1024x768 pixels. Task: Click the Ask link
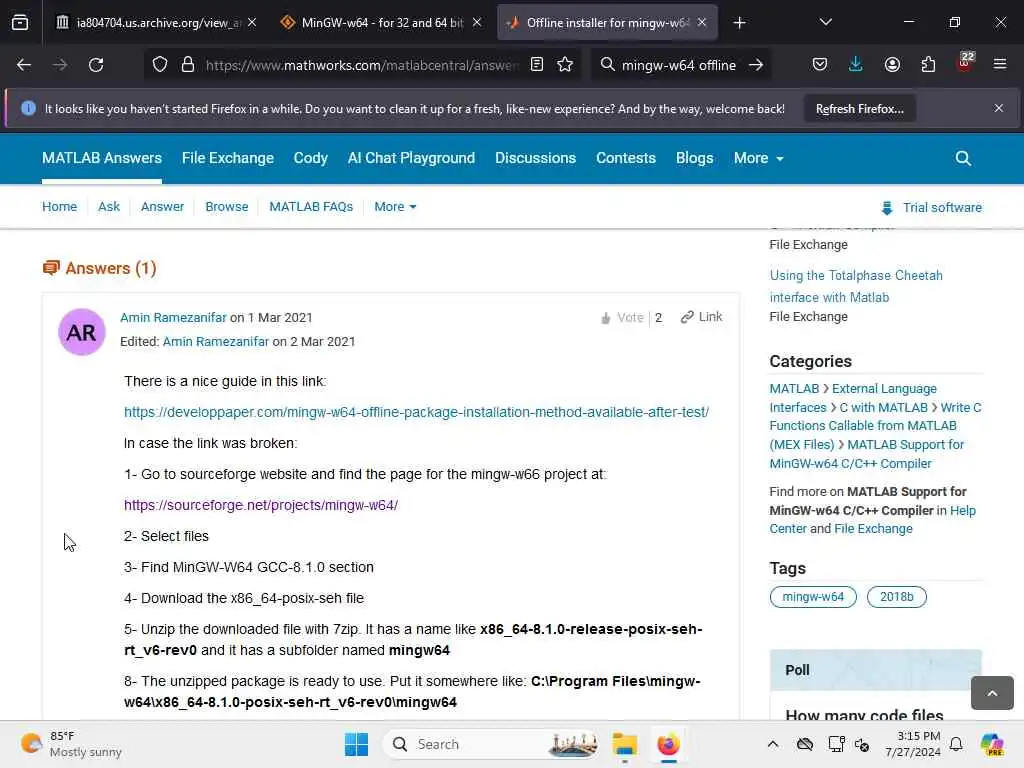tap(108, 206)
